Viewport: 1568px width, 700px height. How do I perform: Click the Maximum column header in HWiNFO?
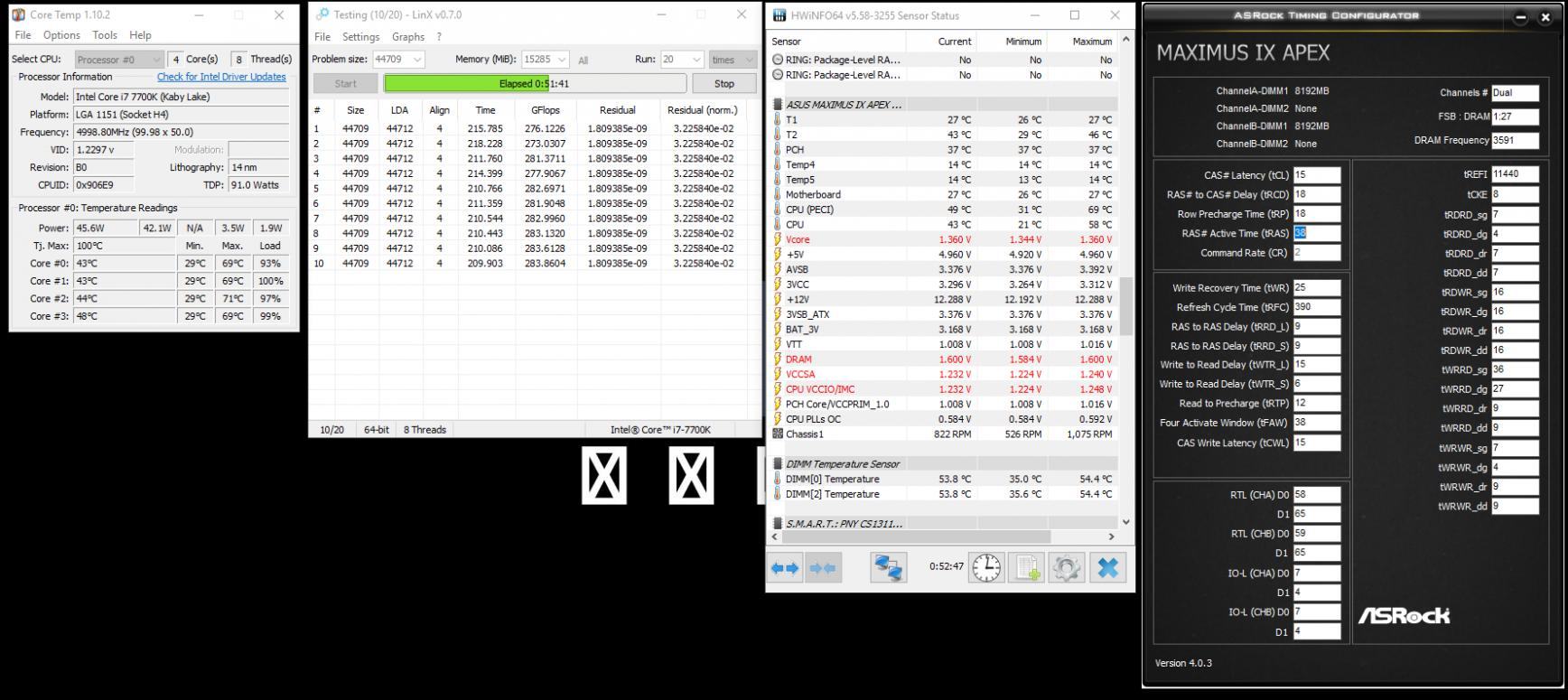click(1081, 42)
